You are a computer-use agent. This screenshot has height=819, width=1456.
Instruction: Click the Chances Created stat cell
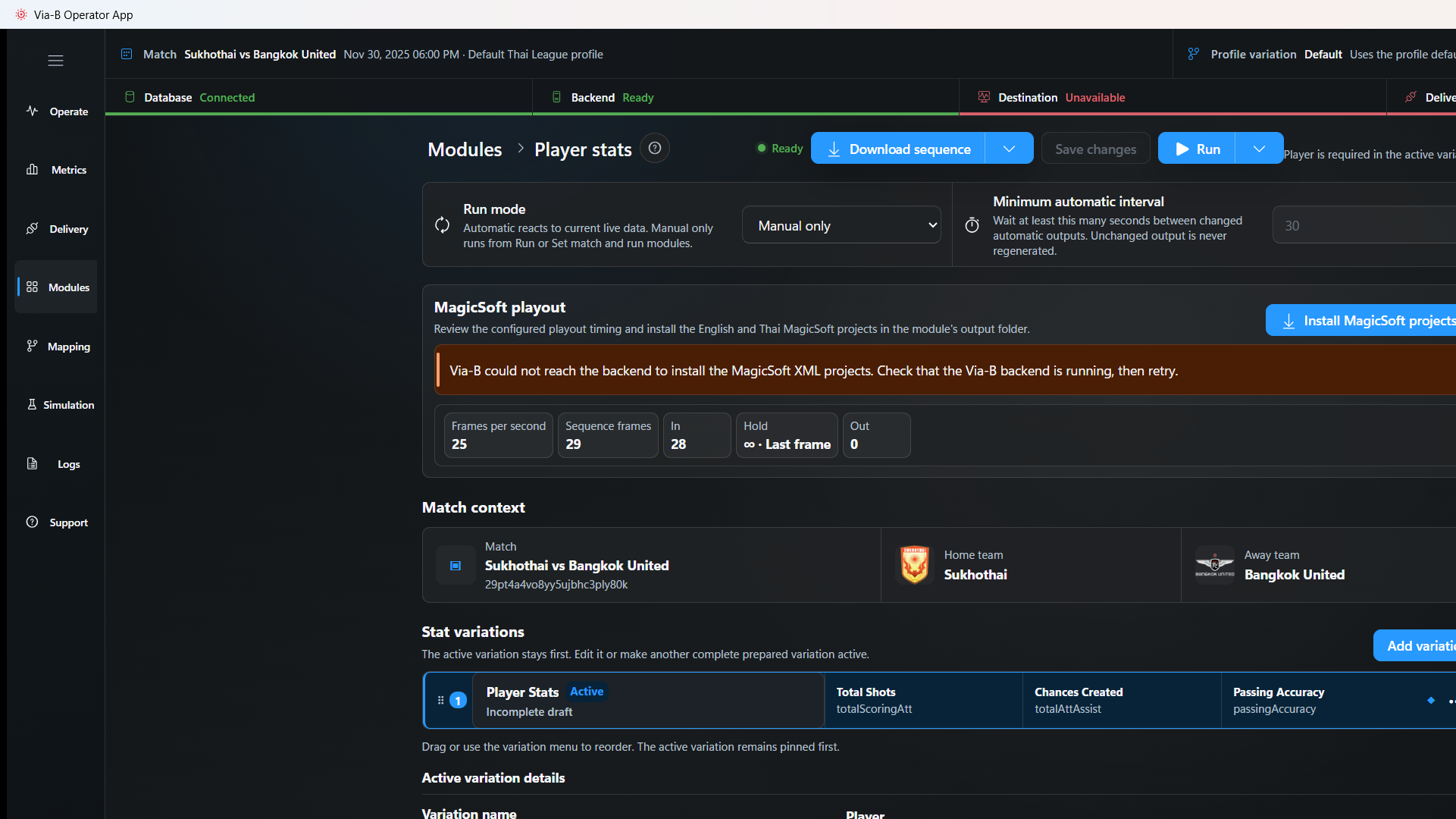tap(1122, 701)
